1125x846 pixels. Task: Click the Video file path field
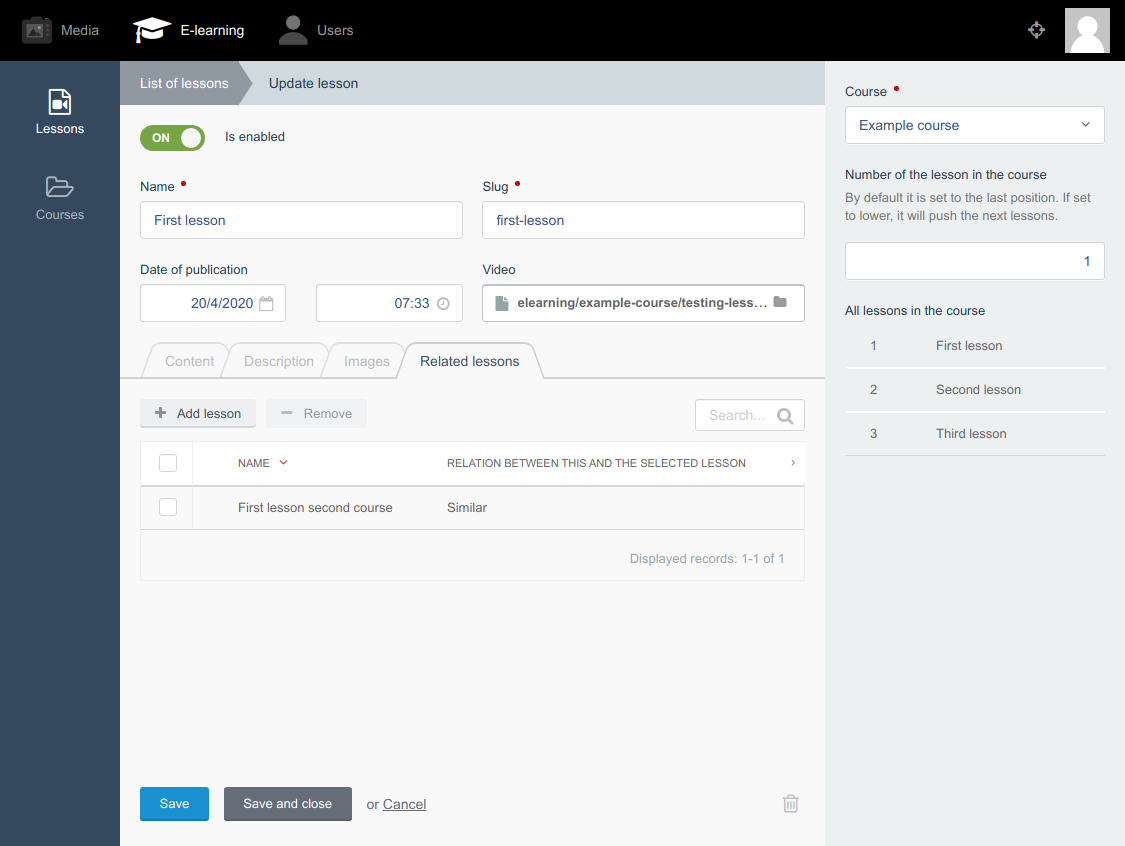coord(644,304)
